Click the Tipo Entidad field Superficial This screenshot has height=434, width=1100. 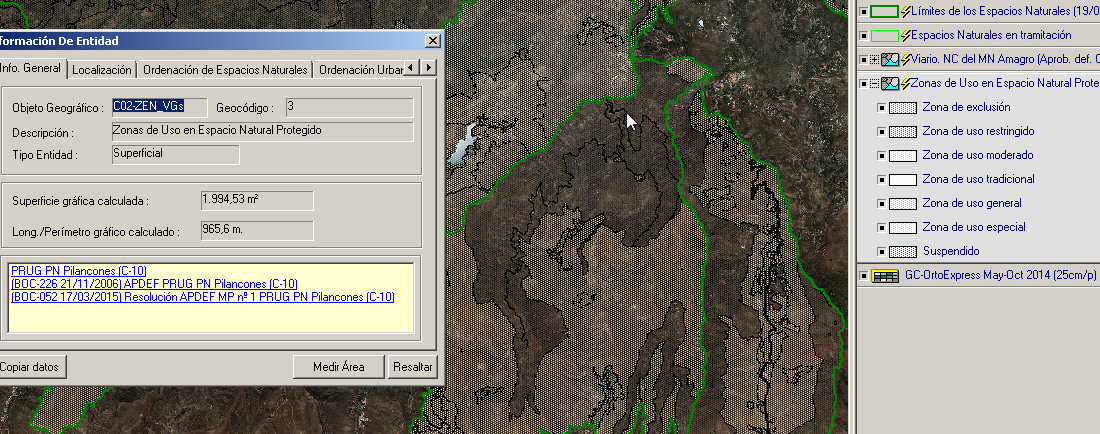click(x=175, y=154)
